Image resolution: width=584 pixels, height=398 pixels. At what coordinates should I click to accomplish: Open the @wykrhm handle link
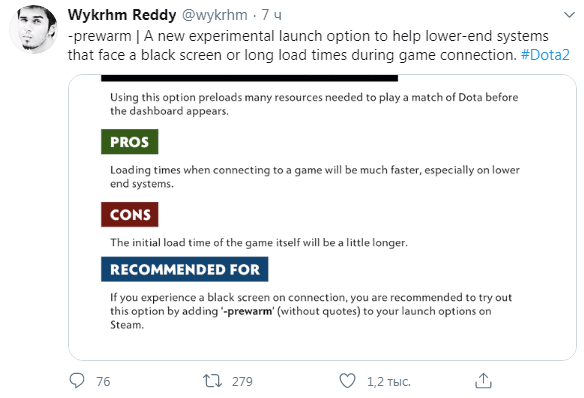coord(215,15)
